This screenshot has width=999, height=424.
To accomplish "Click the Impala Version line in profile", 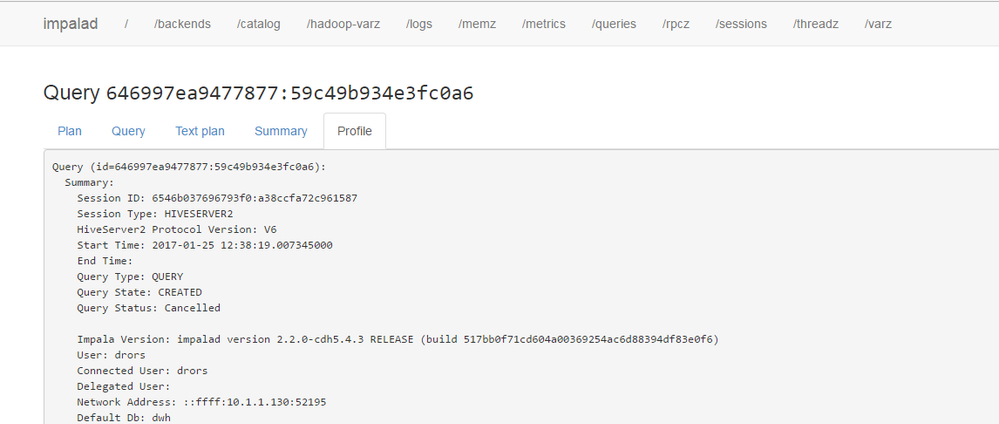I will point(397,339).
